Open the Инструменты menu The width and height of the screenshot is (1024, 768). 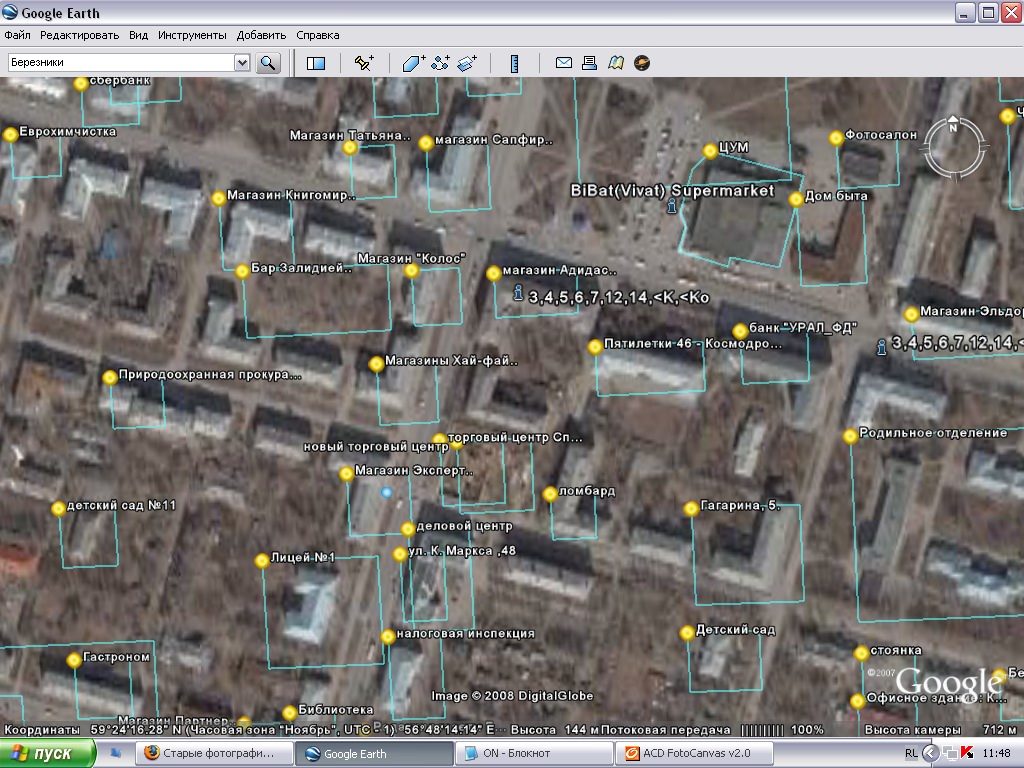(x=191, y=35)
